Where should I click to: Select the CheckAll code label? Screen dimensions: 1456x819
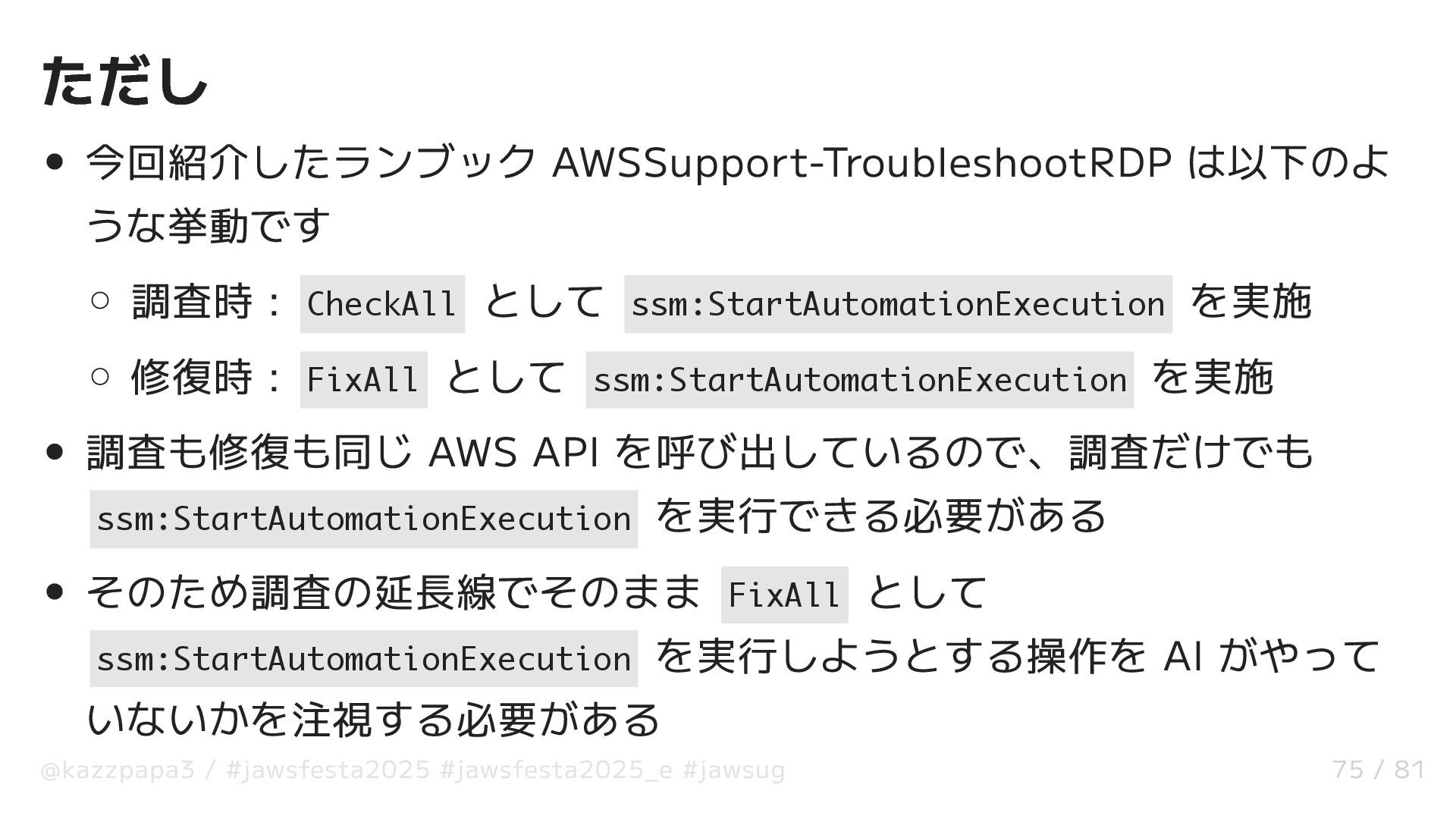coord(382,305)
